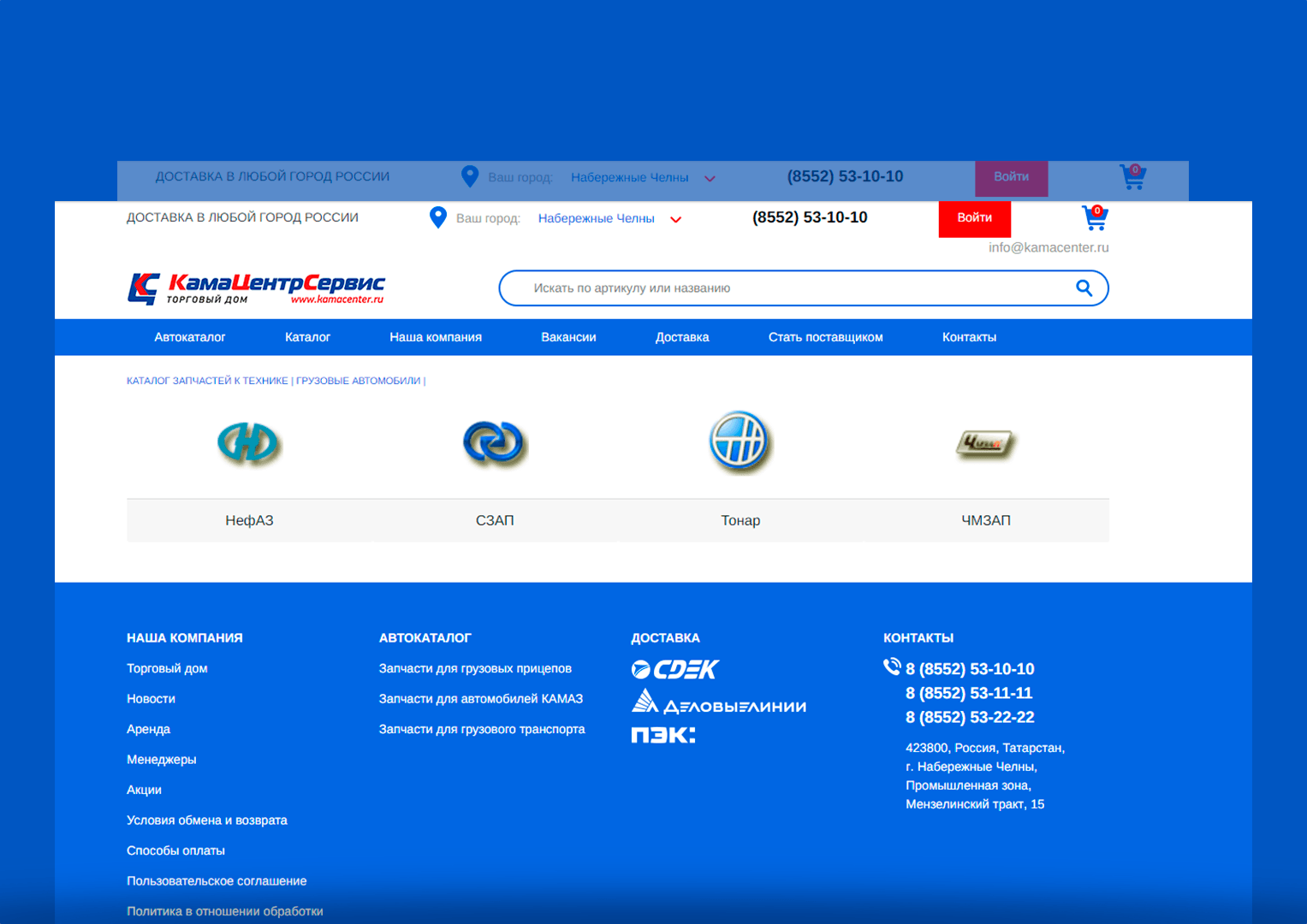The image size is (1307, 924).
Task: Click the Деловые Линии delivery logo
Action: [719, 702]
